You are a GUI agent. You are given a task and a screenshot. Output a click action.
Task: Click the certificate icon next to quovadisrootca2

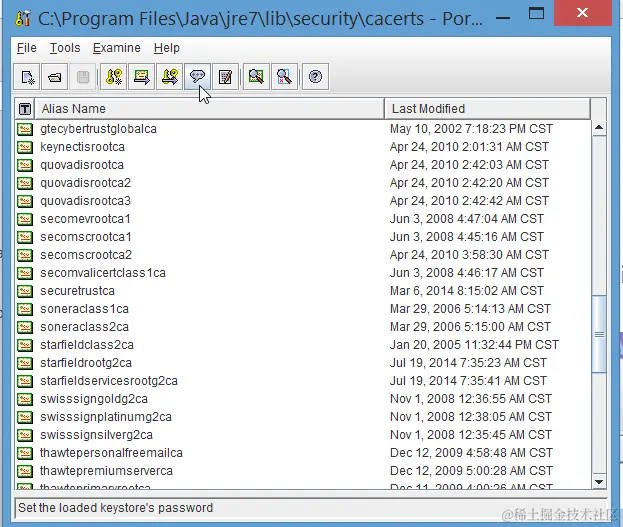click(x=25, y=183)
